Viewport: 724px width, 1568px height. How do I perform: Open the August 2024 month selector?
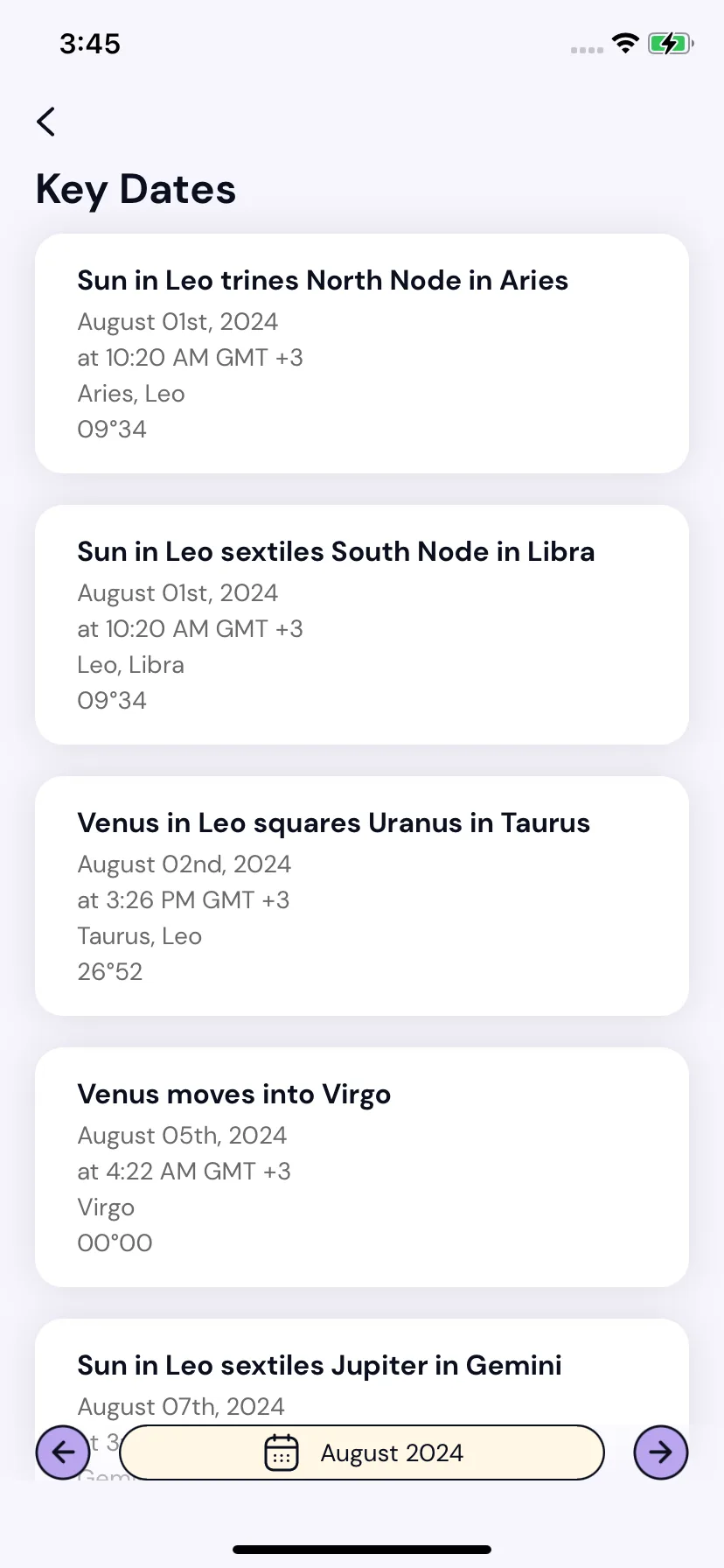coord(362,1452)
